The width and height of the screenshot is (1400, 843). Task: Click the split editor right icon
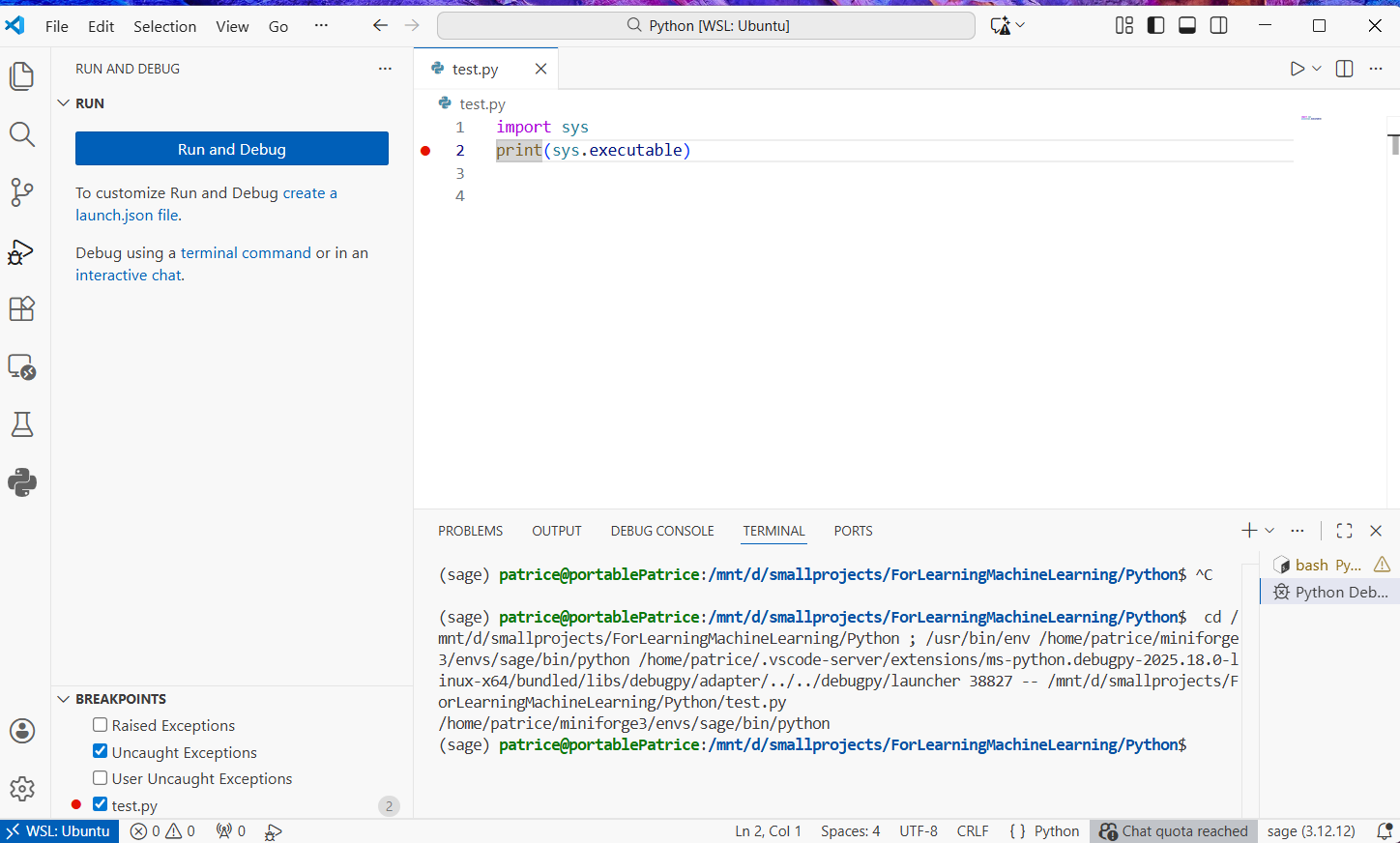(1344, 69)
